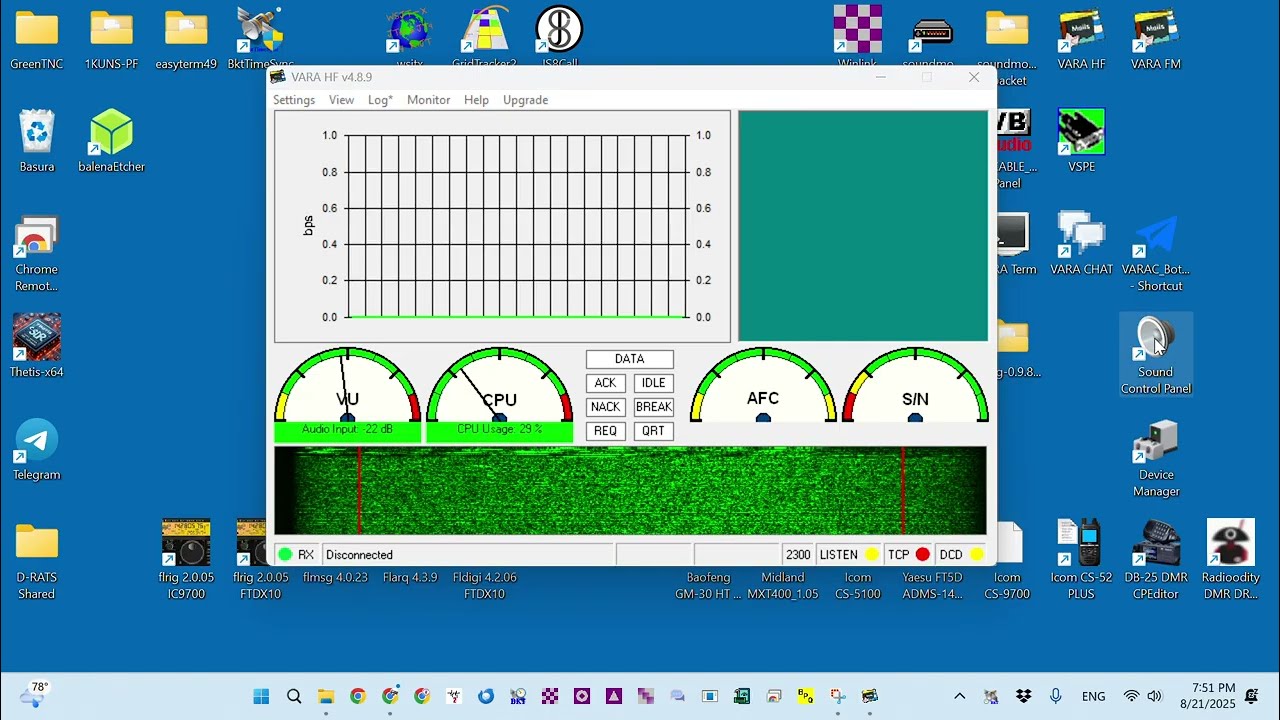Image resolution: width=1280 pixels, height=720 pixels.
Task: Click the 2300 bandwidth status field
Action: click(797, 555)
